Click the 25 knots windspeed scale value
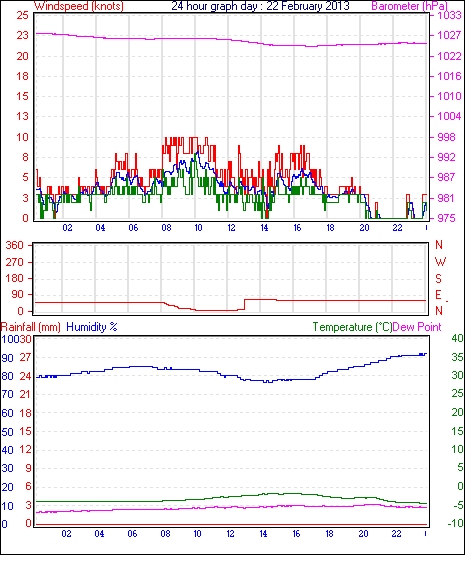This screenshot has height=563, width=465. (x=23, y=15)
